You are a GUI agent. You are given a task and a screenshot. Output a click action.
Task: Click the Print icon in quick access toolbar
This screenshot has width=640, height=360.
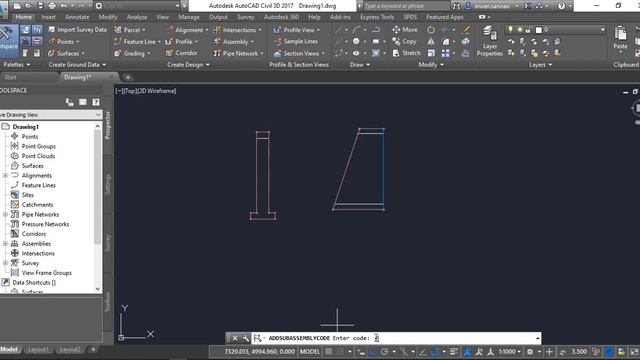point(52,6)
